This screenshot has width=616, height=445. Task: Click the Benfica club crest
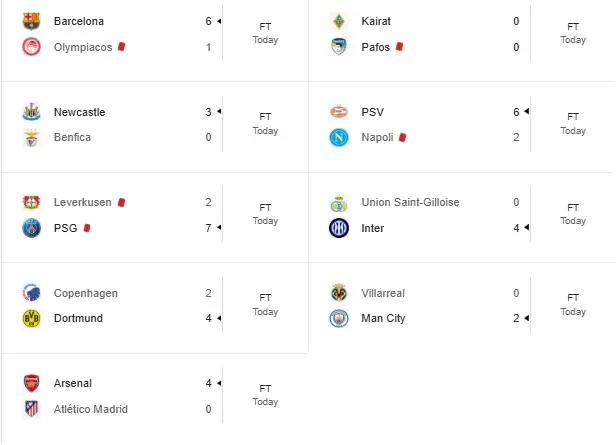pos(31,137)
